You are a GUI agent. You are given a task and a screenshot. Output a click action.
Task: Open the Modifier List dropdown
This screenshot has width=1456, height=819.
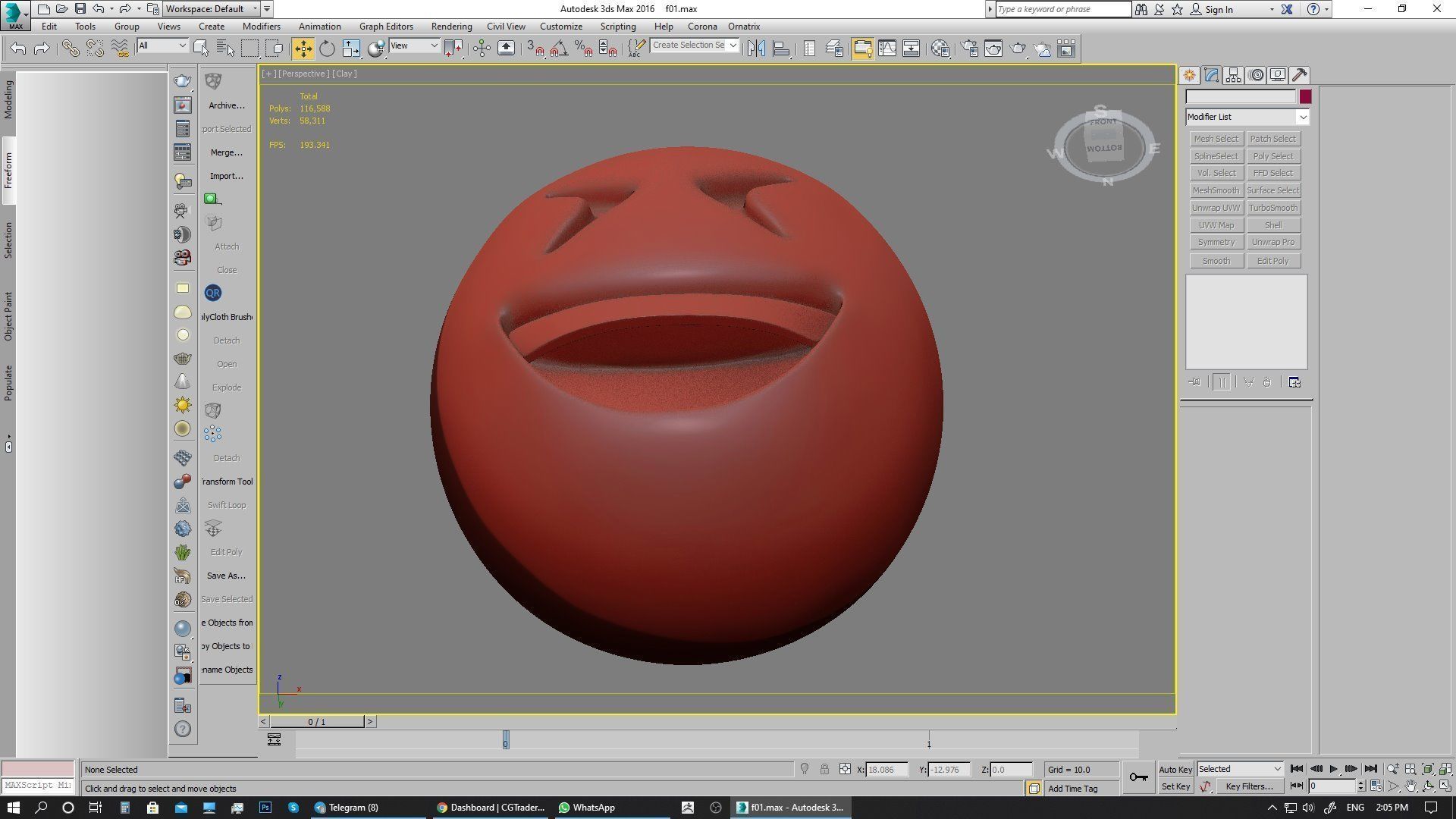point(1247,117)
